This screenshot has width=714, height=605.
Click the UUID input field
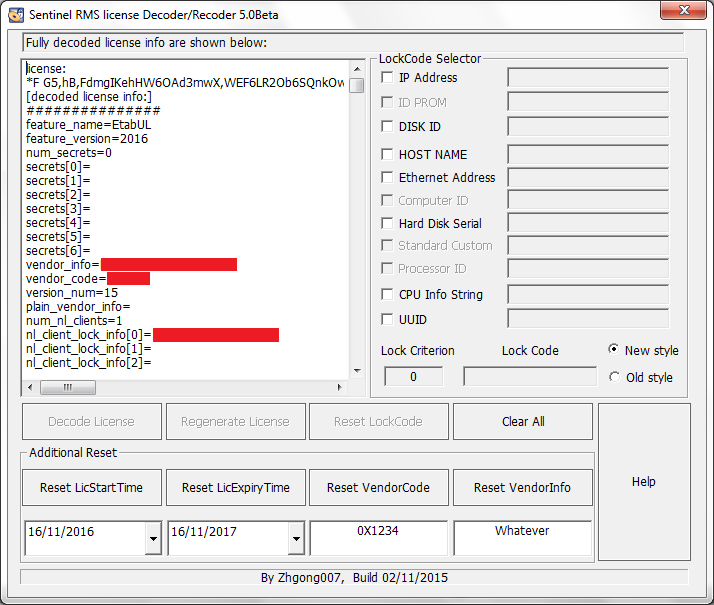tap(588, 319)
